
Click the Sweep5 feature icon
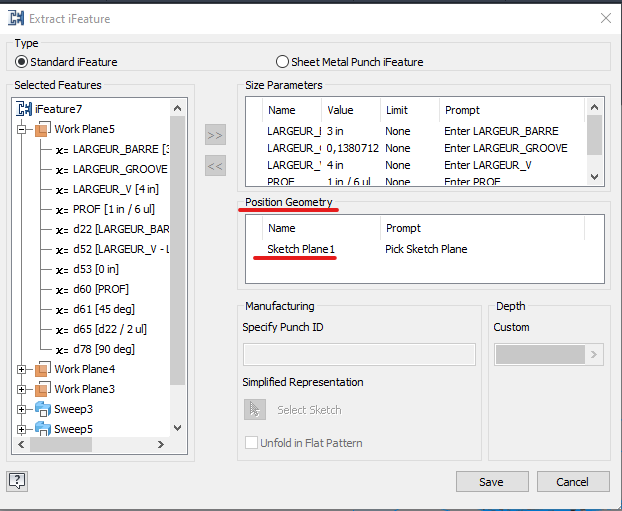pos(41,429)
